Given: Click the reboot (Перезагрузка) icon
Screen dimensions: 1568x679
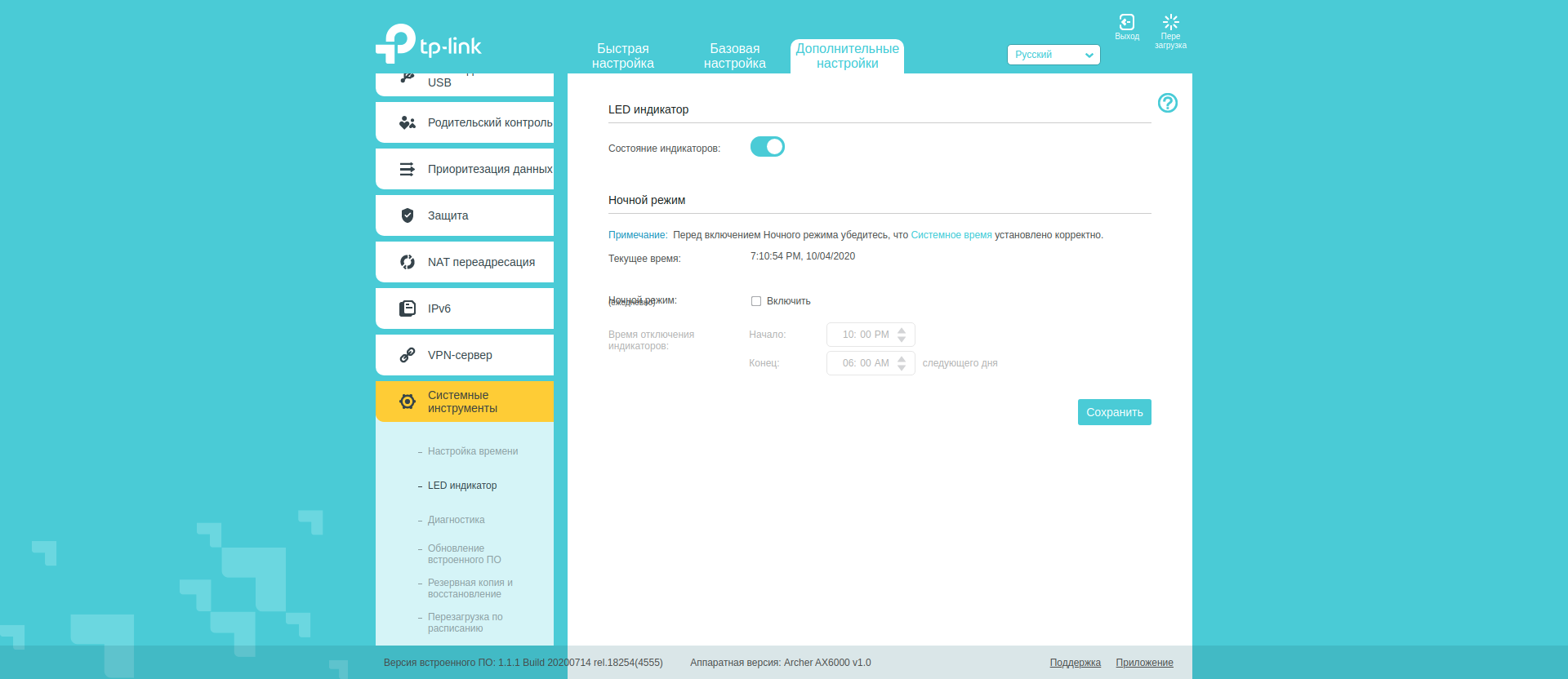Looking at the screenshot, I should pyautogui.click(x=1170, y=23).
